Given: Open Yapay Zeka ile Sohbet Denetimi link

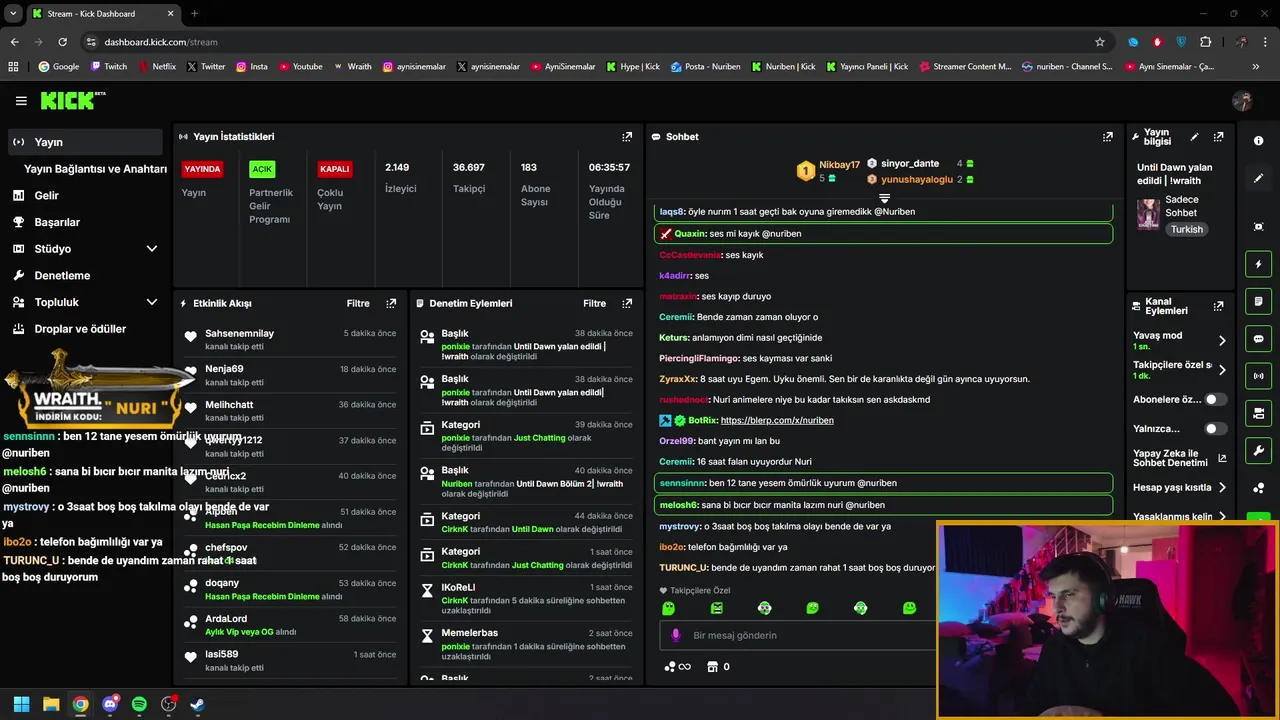Looking at the screenshot, I should pos(1179,458).
